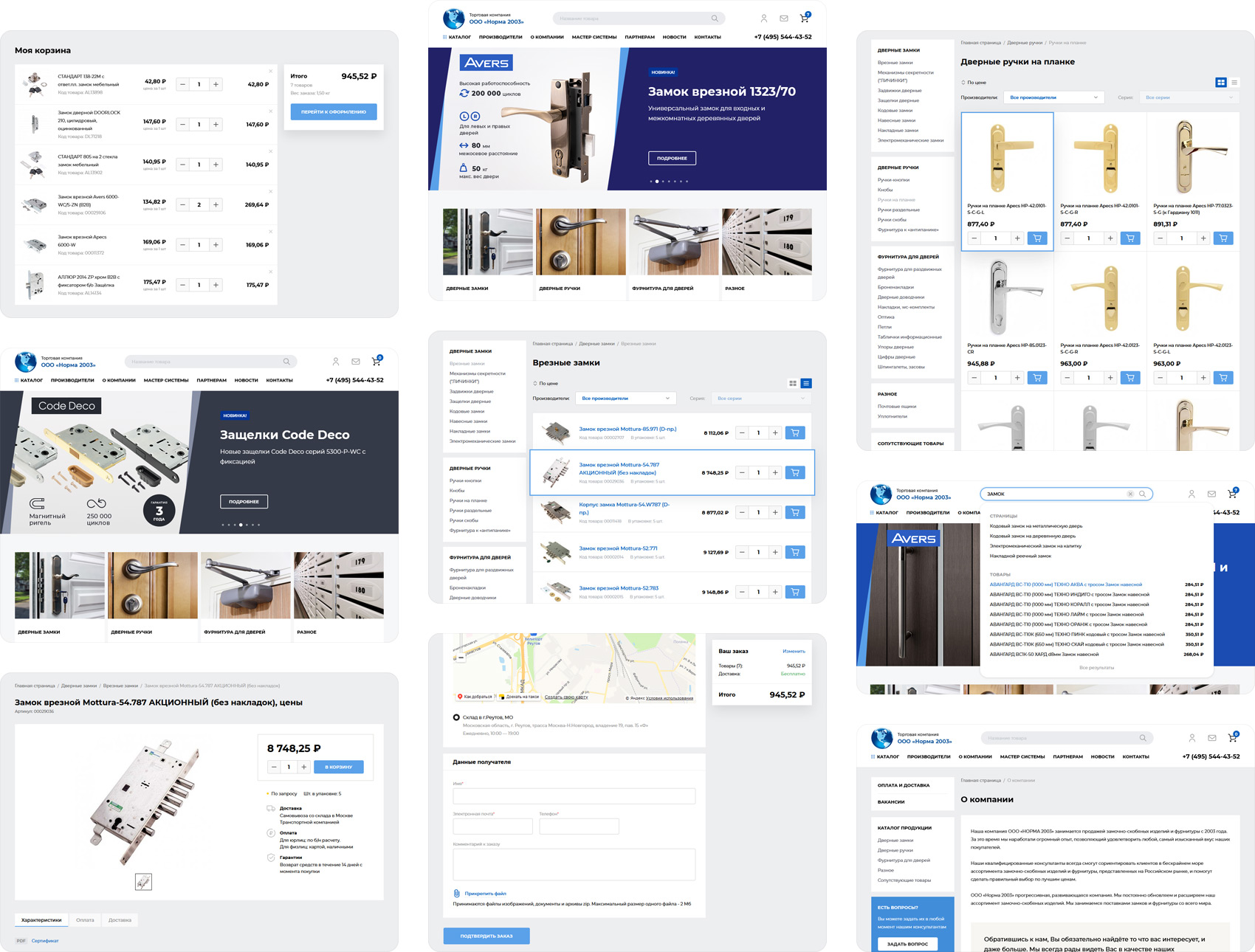Click Изменить link in Ваш заказ box
The height and width of the screenshot is (952, 1255).
click(794, 651)
